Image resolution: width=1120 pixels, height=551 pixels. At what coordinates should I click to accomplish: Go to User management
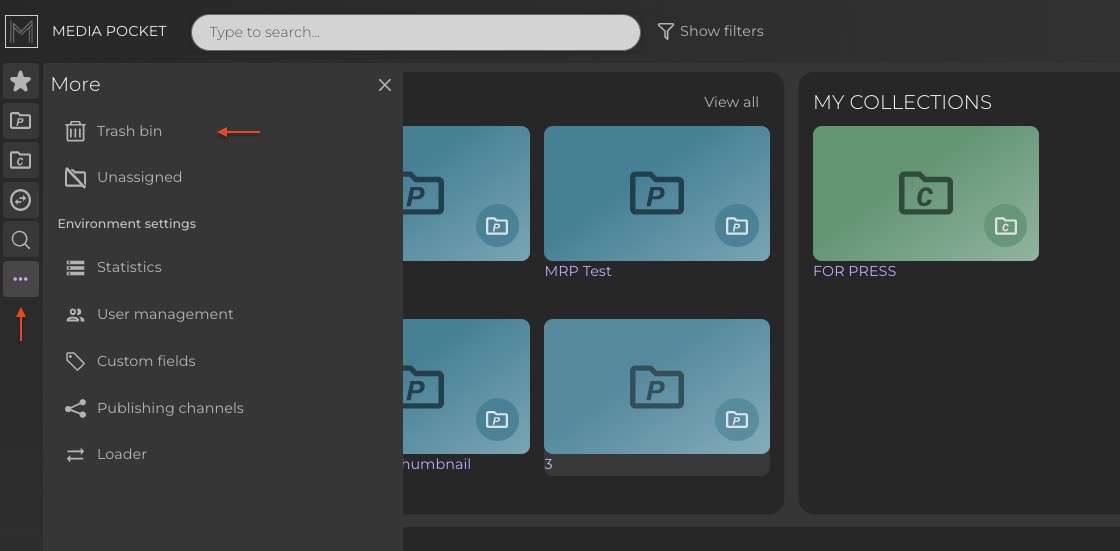(x=165, y=314)
